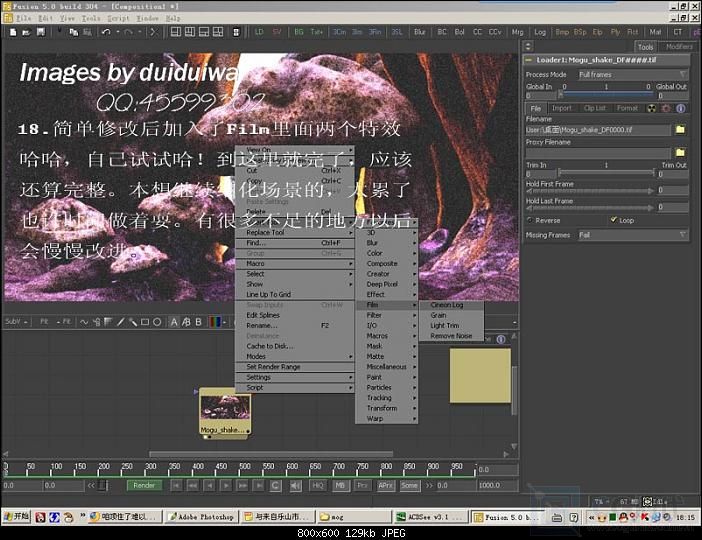Open the blue info tab in Loader controls
This screenshot has height=540, width=702.
pyautogui.click(x=681, y=108)
